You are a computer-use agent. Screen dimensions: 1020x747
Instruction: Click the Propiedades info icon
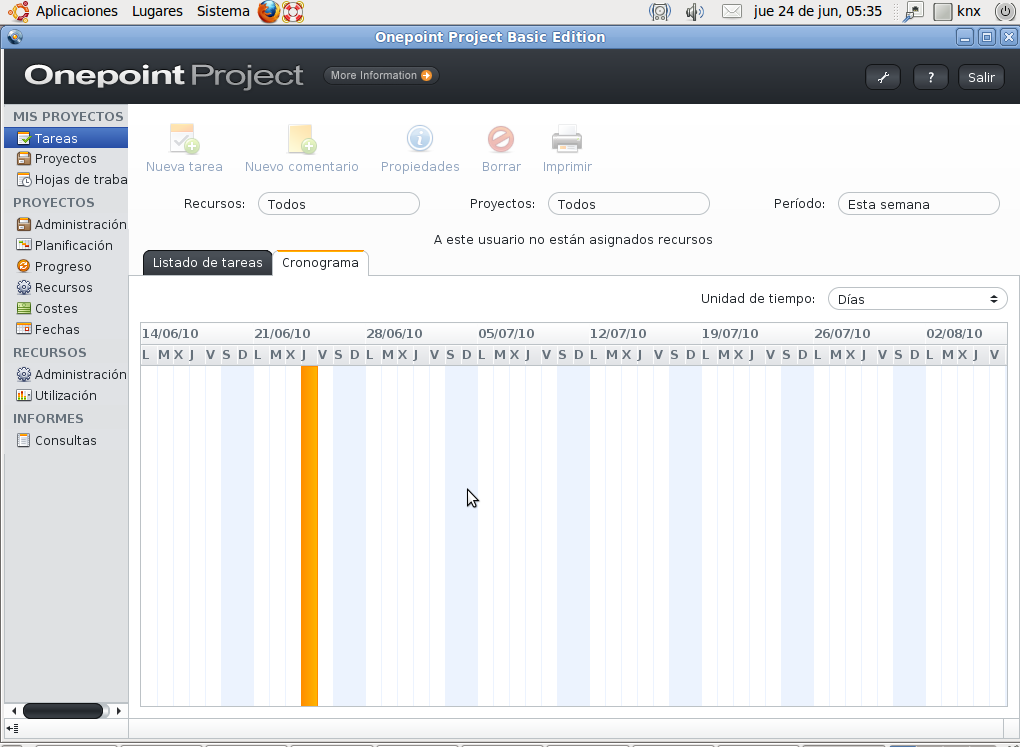pos(419,140)
